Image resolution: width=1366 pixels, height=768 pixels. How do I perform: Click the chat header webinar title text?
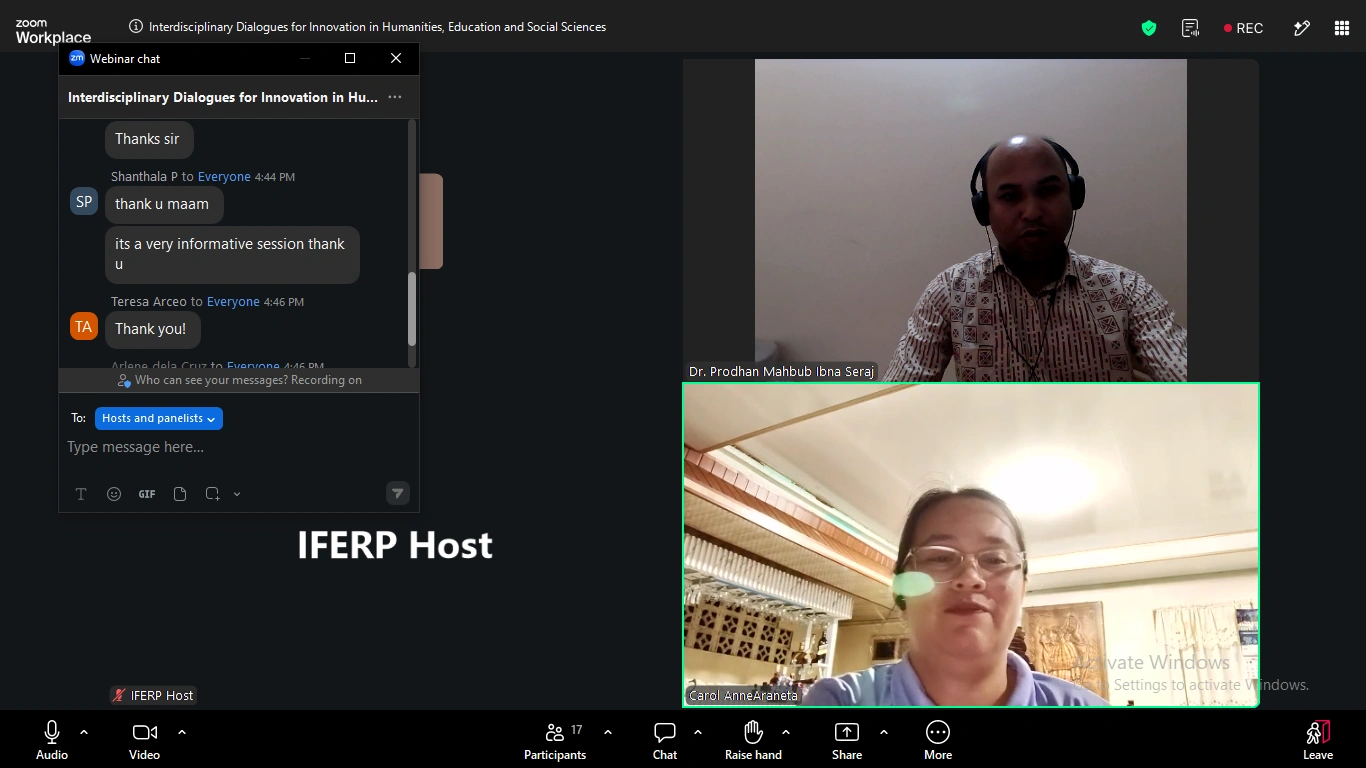[223, 97]
